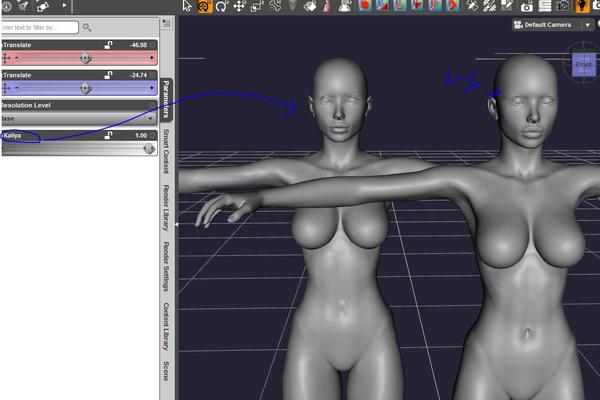
Task: Switch to the Smart Content tab
Action: (x=166, y=151)
